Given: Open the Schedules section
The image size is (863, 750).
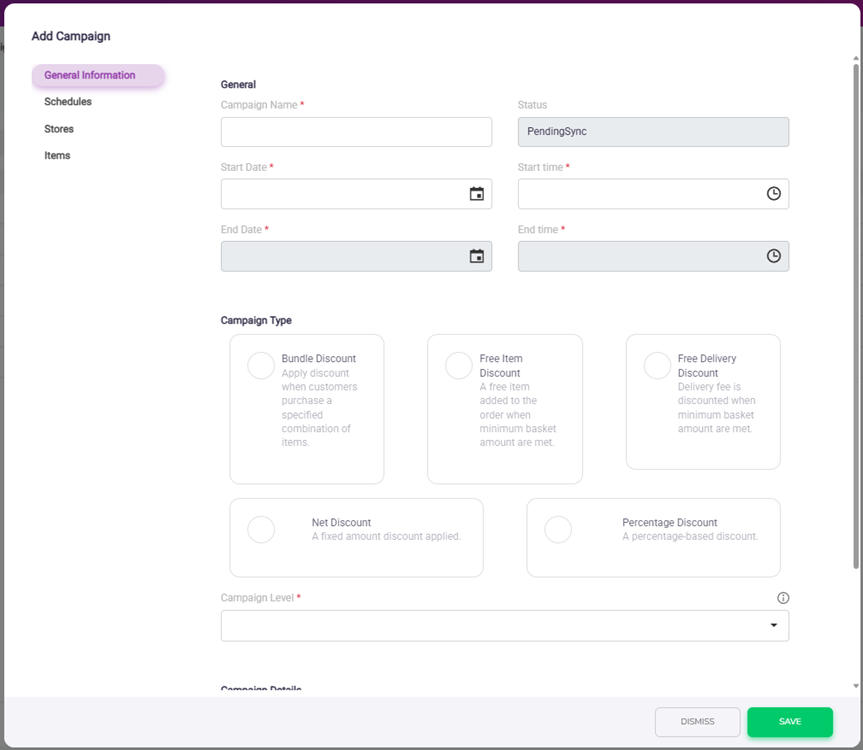Looking at the screenshot, I should coord(68,102).
